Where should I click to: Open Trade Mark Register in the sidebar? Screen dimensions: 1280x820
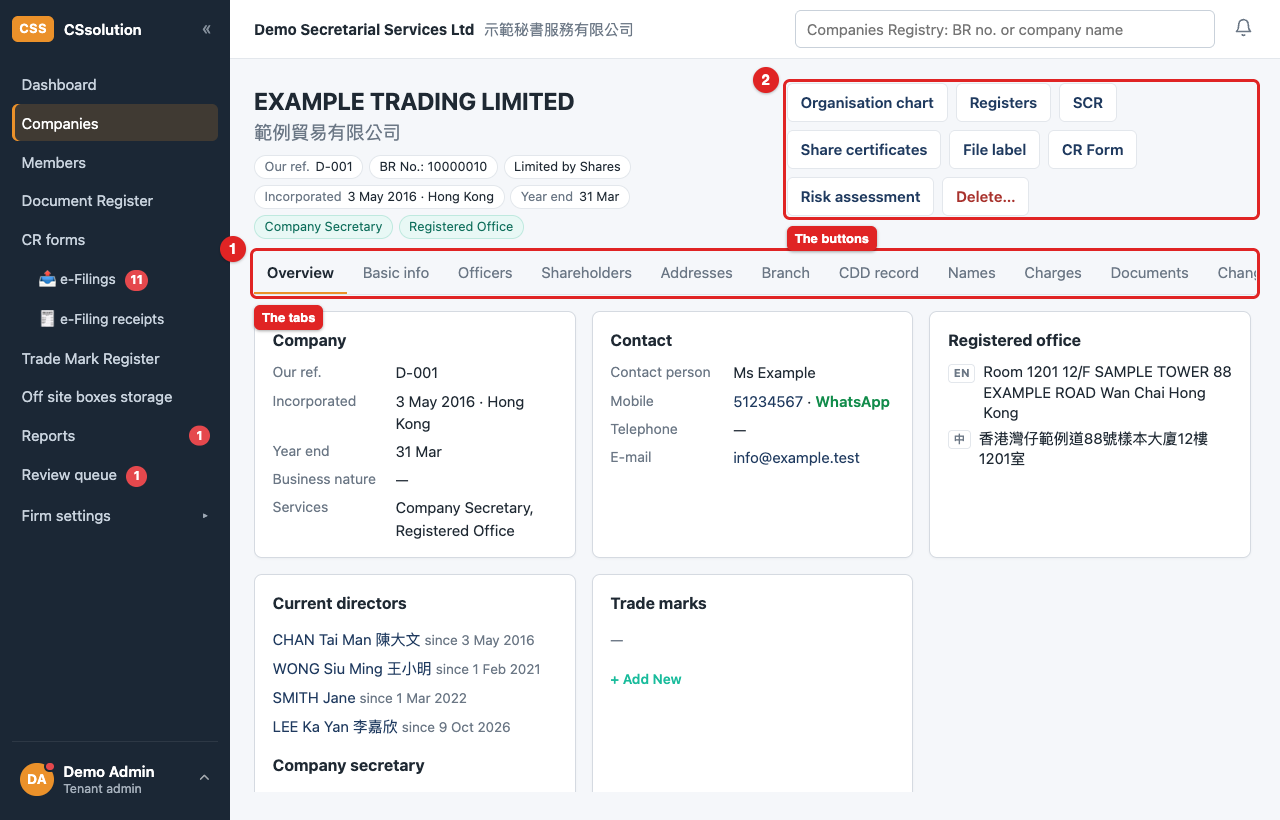point(115,359)
